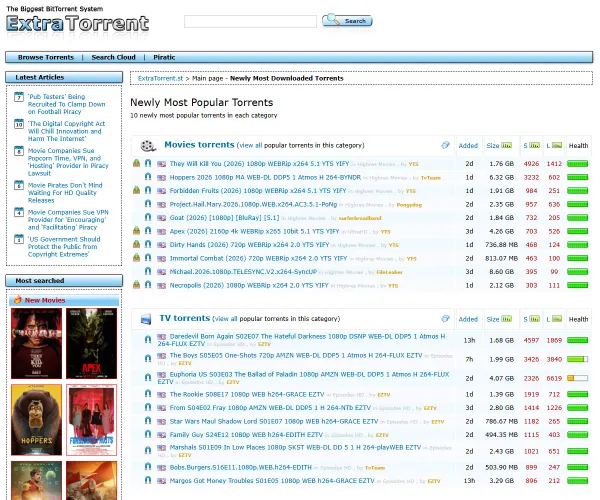Click the L leechers sort icon in TV header

click(x=557, y=319)
